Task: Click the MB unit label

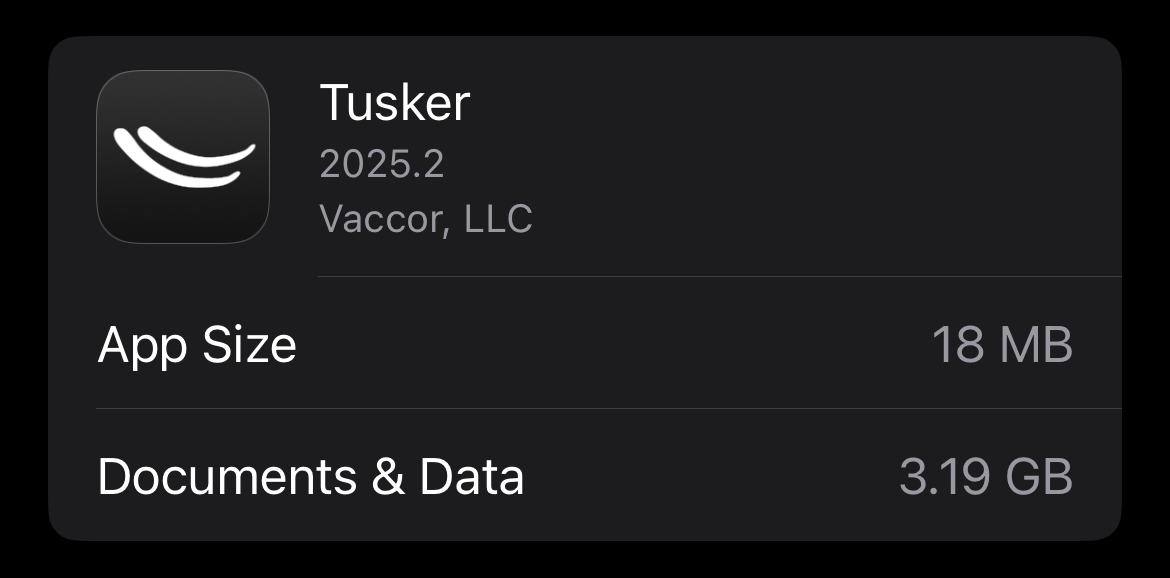Action: [1036, 345]
